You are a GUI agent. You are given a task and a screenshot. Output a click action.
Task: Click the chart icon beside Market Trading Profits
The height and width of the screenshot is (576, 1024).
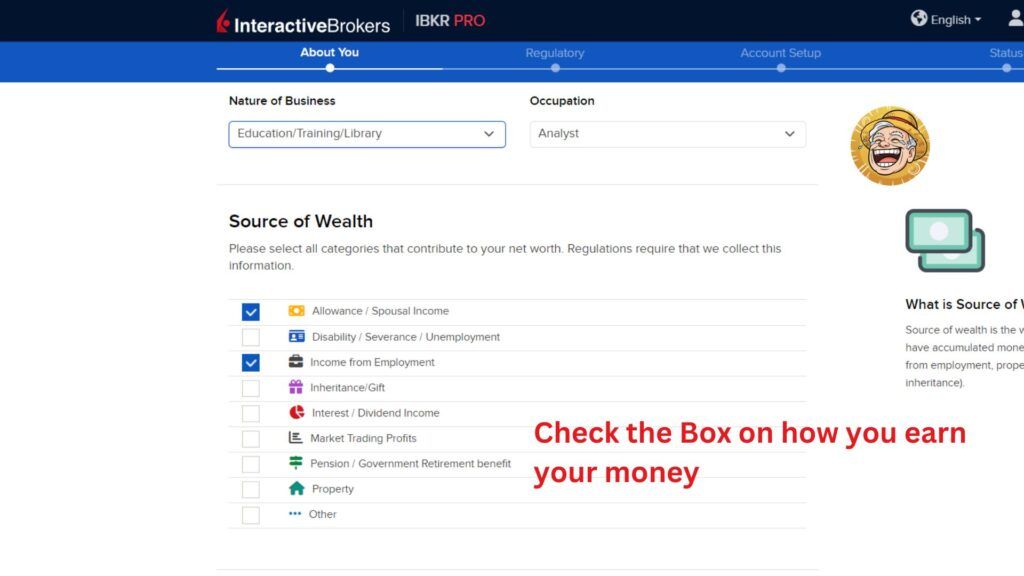click(296, 438)
